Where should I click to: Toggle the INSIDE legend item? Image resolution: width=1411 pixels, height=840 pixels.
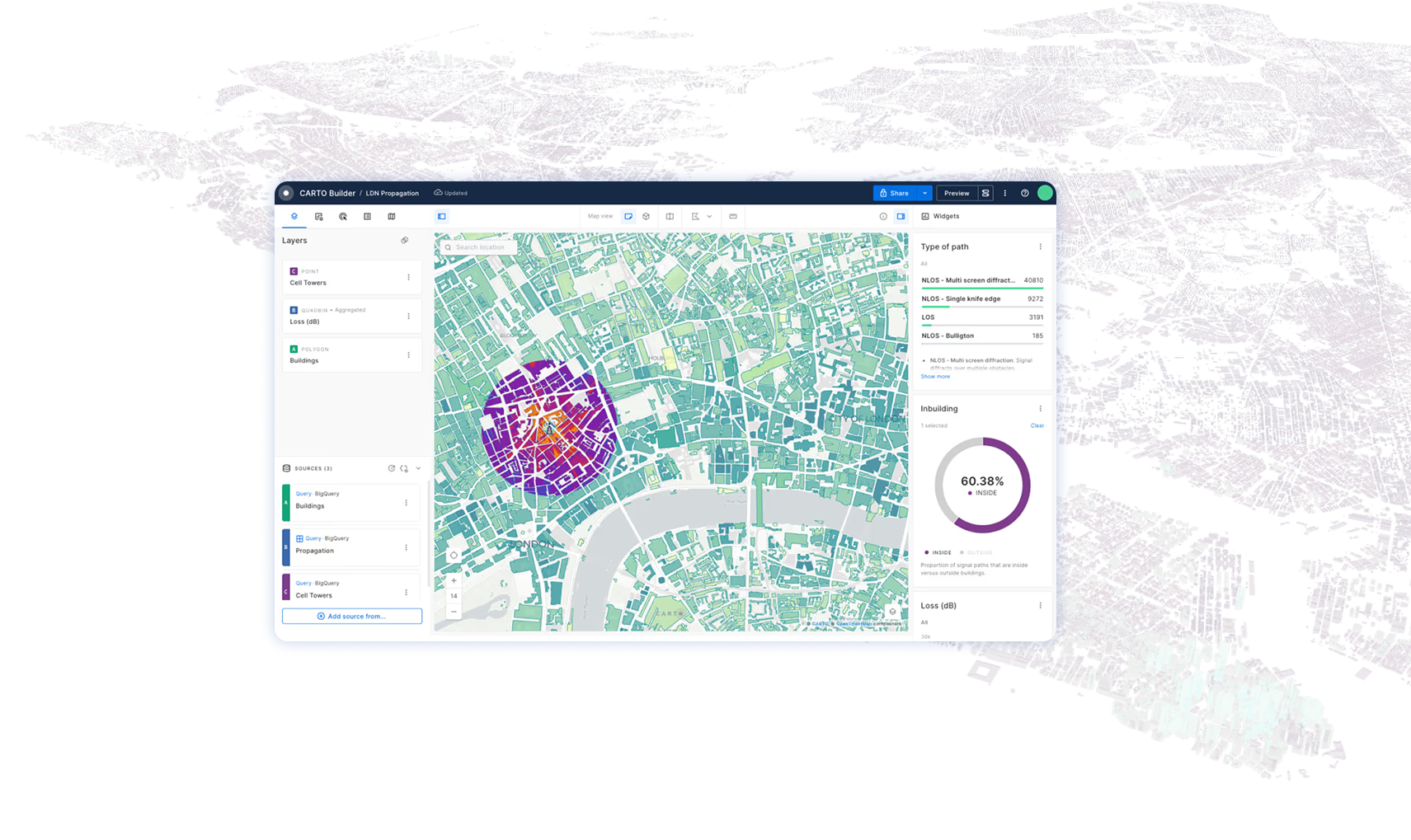(938, 552)
